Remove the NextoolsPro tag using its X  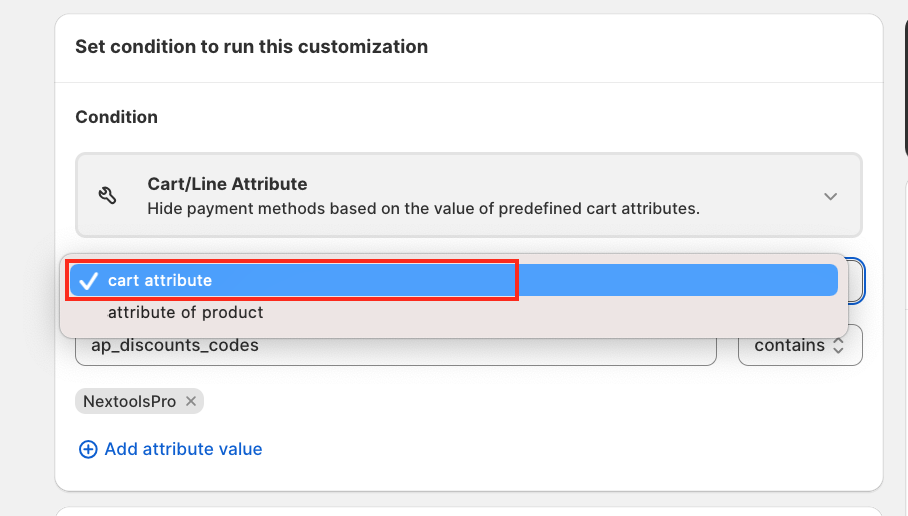[x=191, y=401]
